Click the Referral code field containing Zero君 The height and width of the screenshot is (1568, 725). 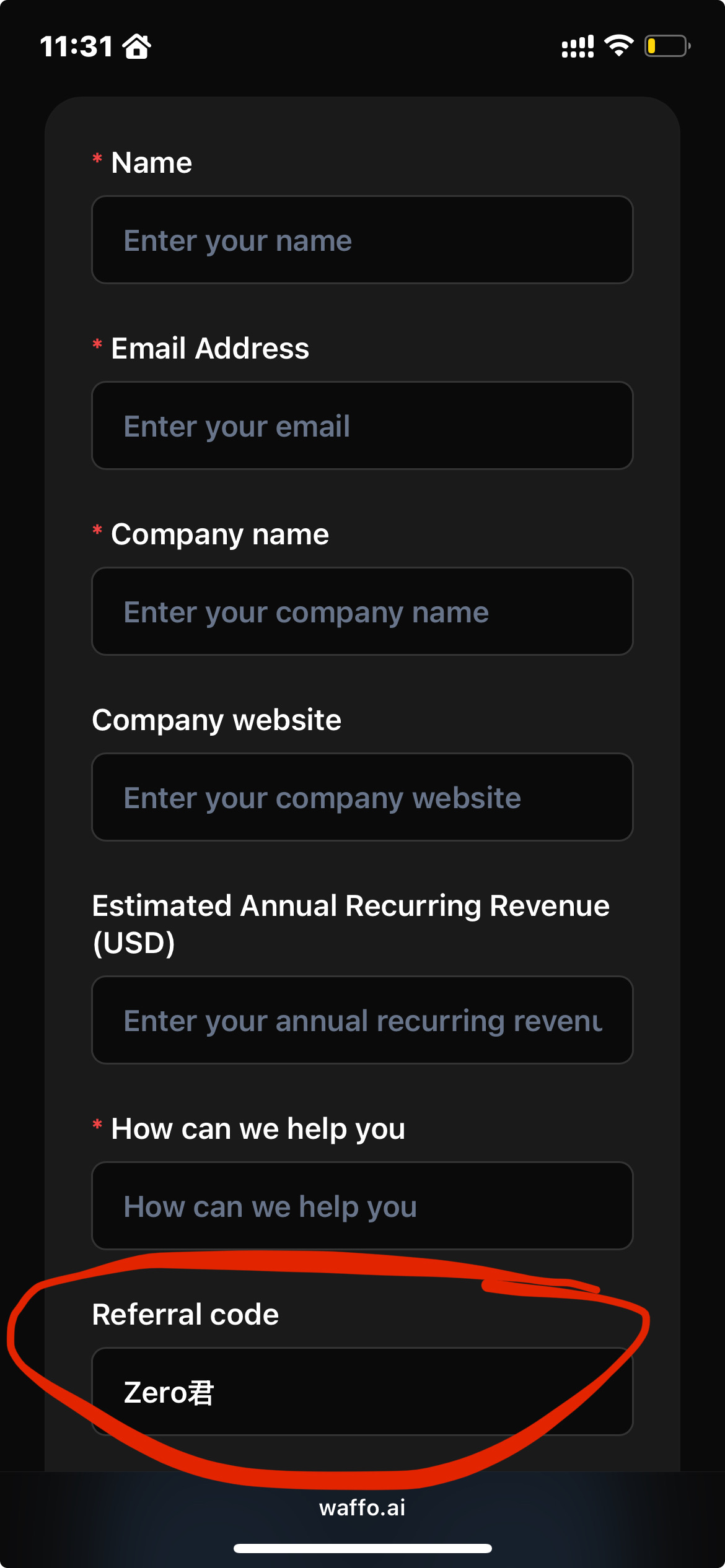pos(362,1392)
